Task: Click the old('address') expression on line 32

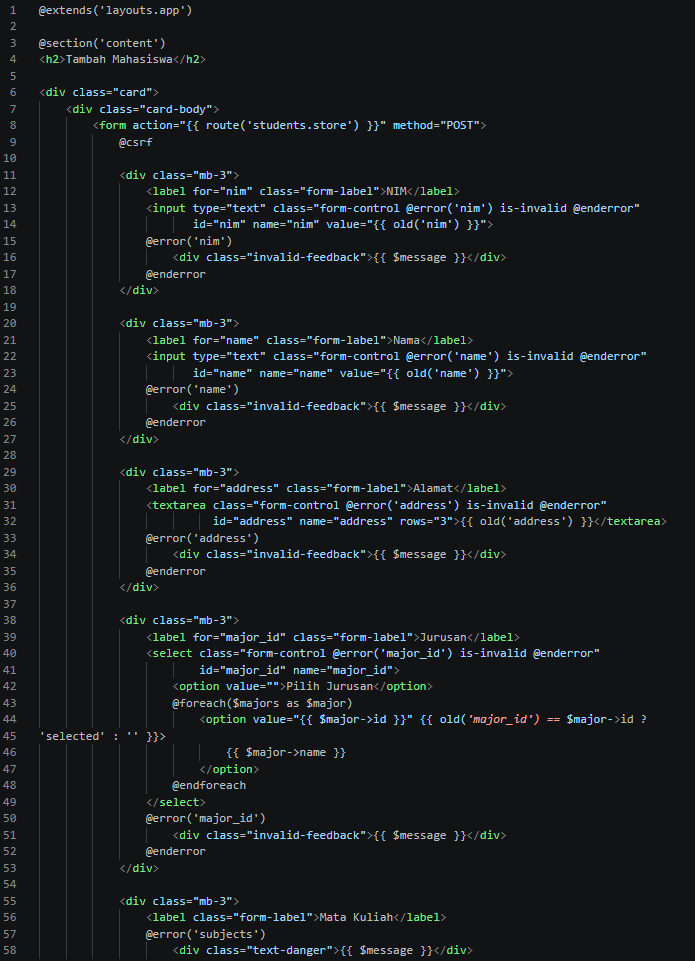Action: coord(526,522)
